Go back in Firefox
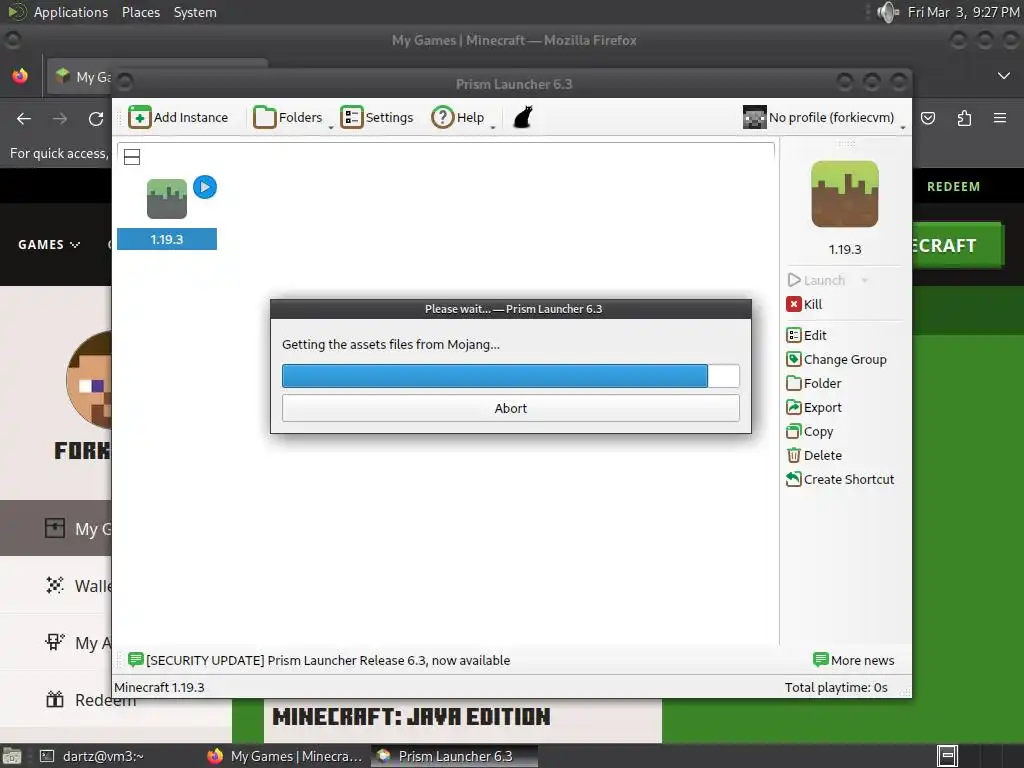Screen dimensions: 1024x768 (24, 119)
